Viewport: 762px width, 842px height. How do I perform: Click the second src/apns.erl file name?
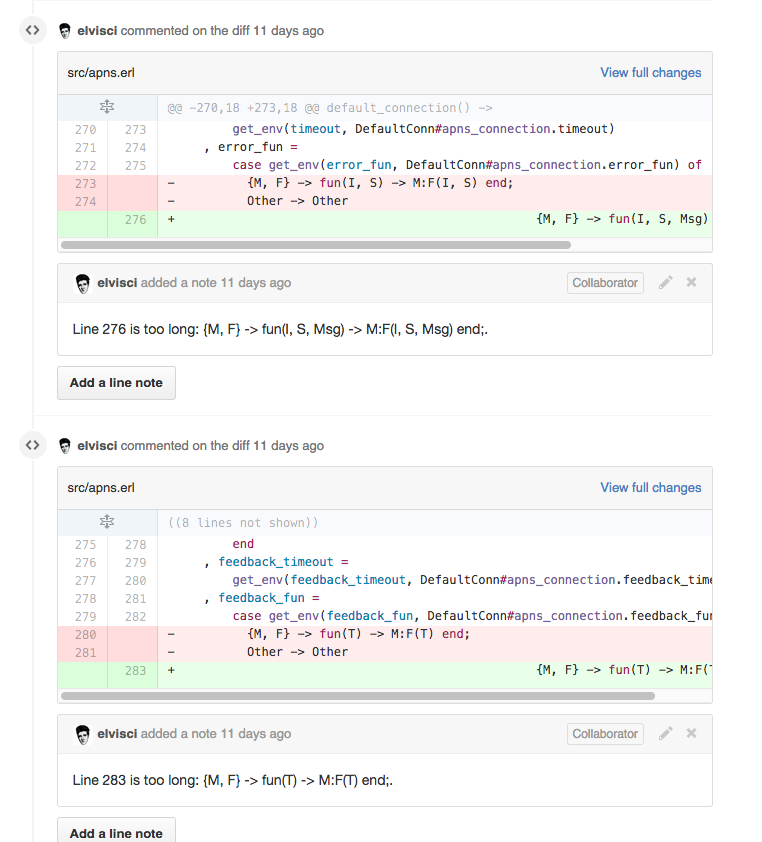(x=101, y=488)
